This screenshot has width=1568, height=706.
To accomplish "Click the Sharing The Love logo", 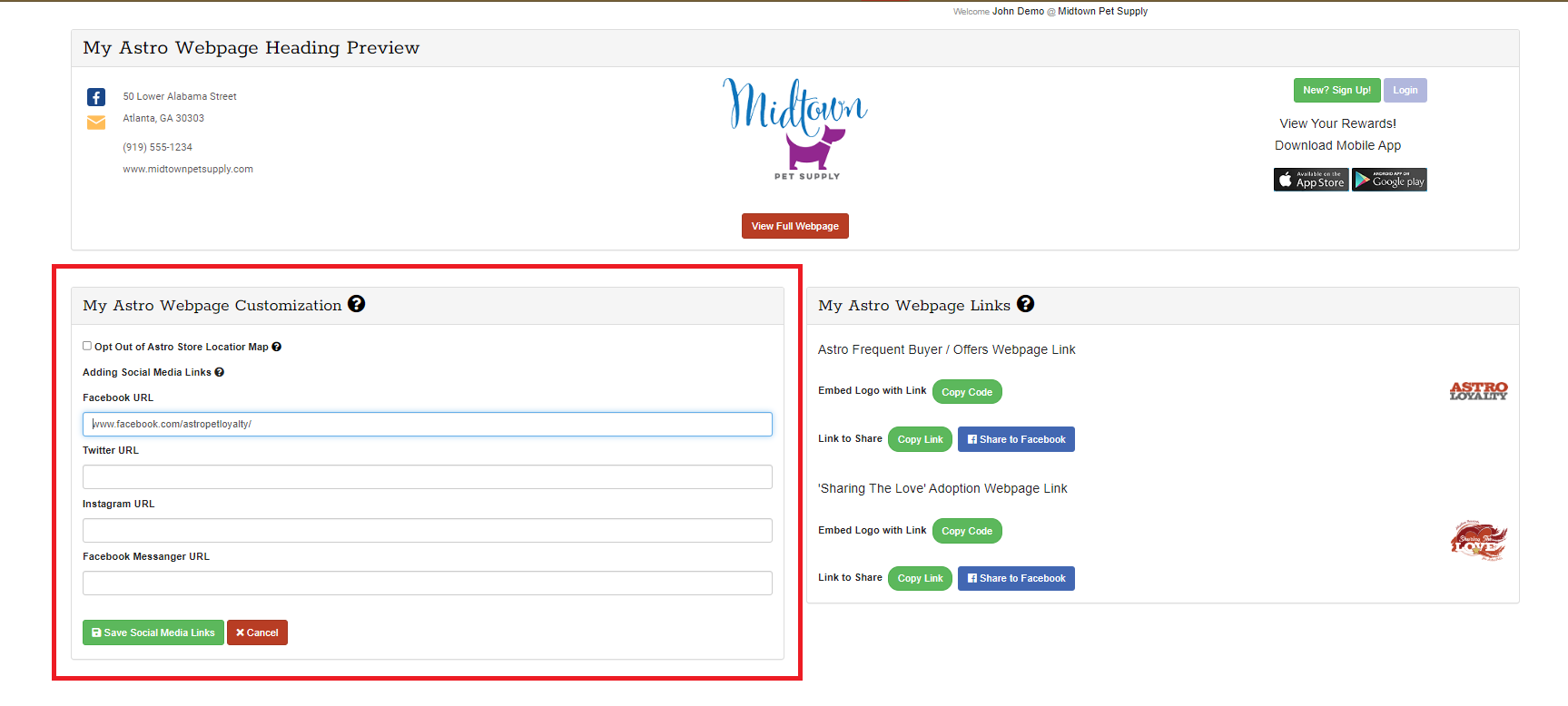I will [1478, 541].
